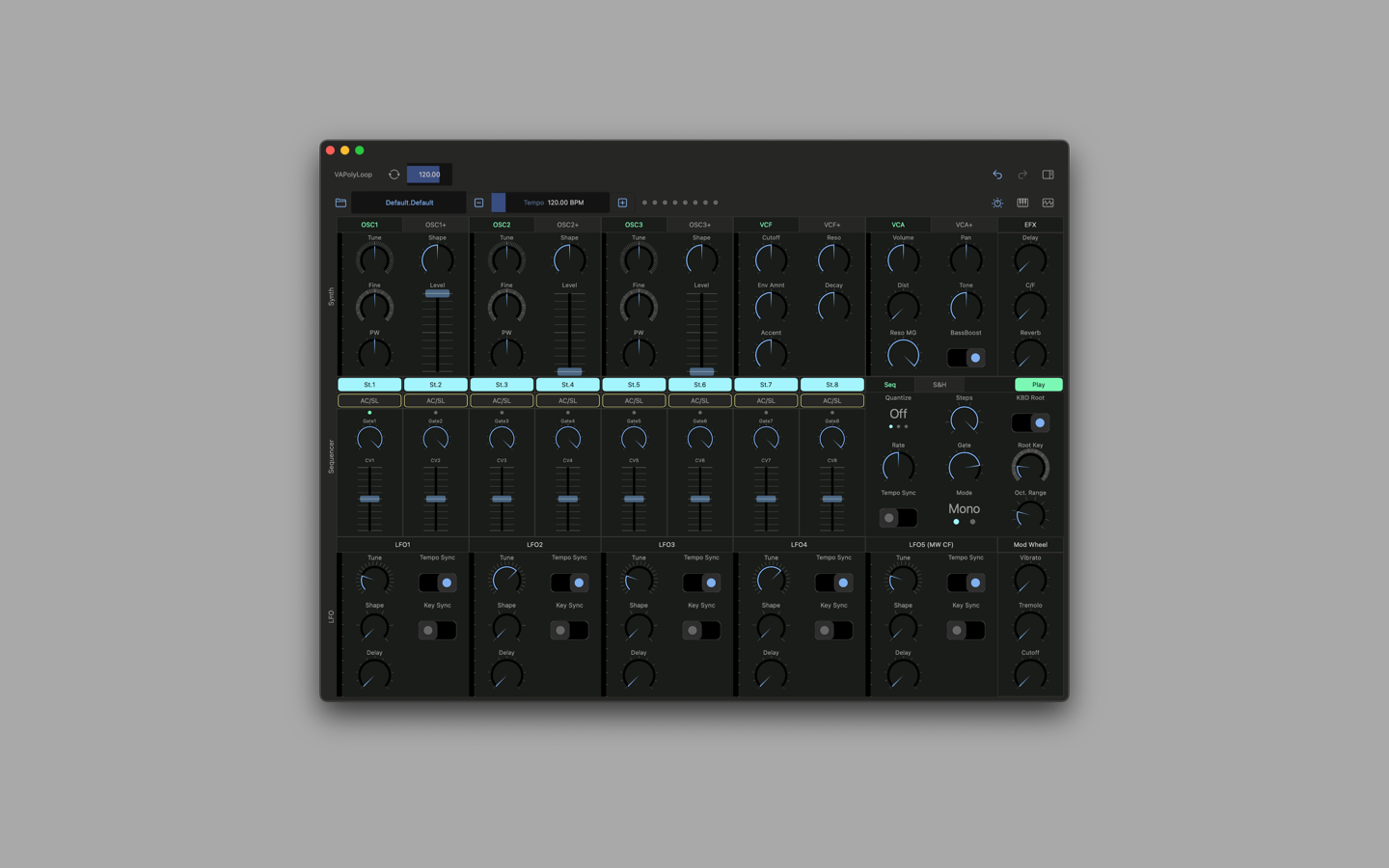Click the plus preset button icon

point(622,203)
